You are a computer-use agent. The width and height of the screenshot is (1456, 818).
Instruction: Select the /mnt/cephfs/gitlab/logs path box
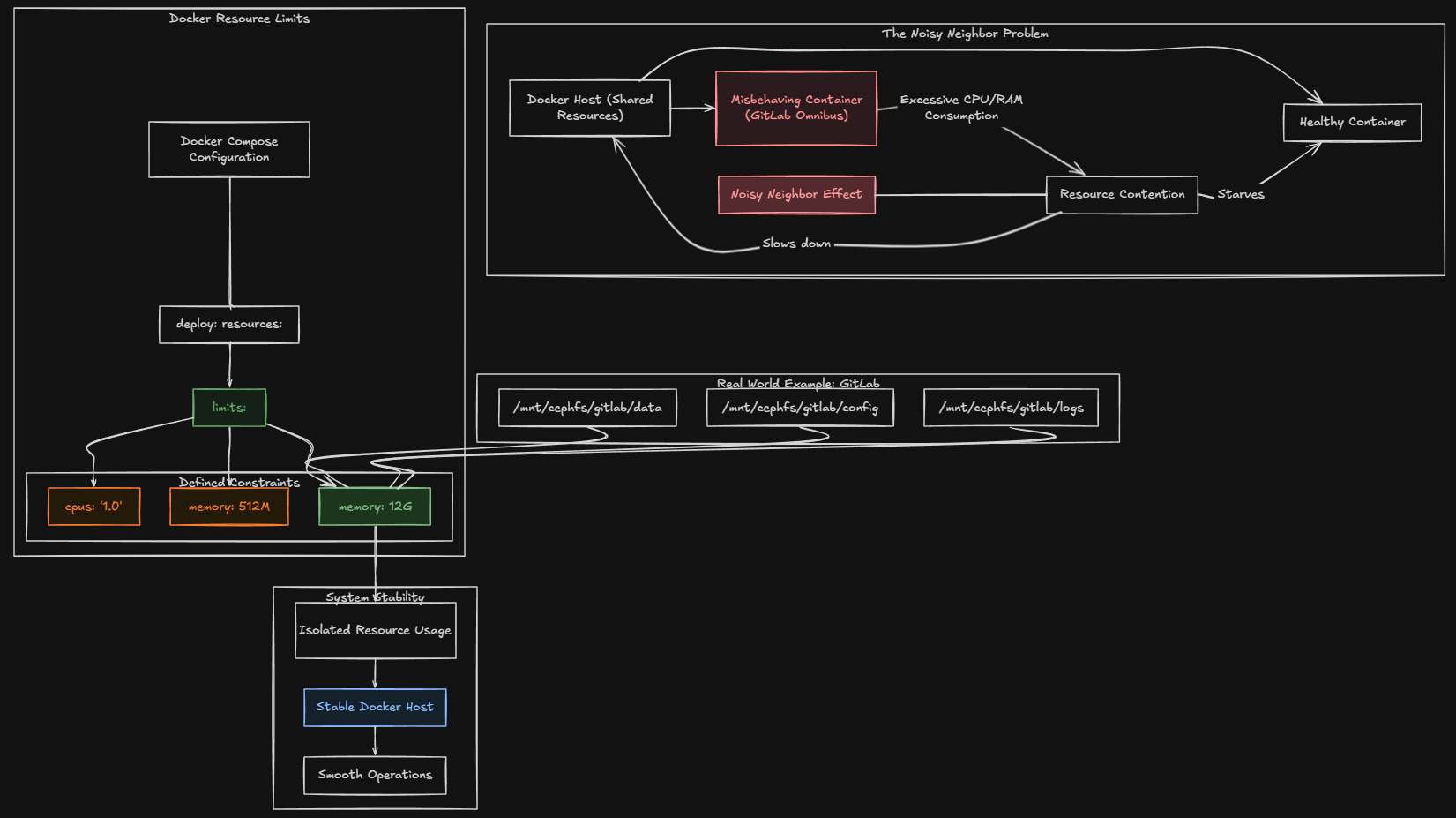[1011, 408]
